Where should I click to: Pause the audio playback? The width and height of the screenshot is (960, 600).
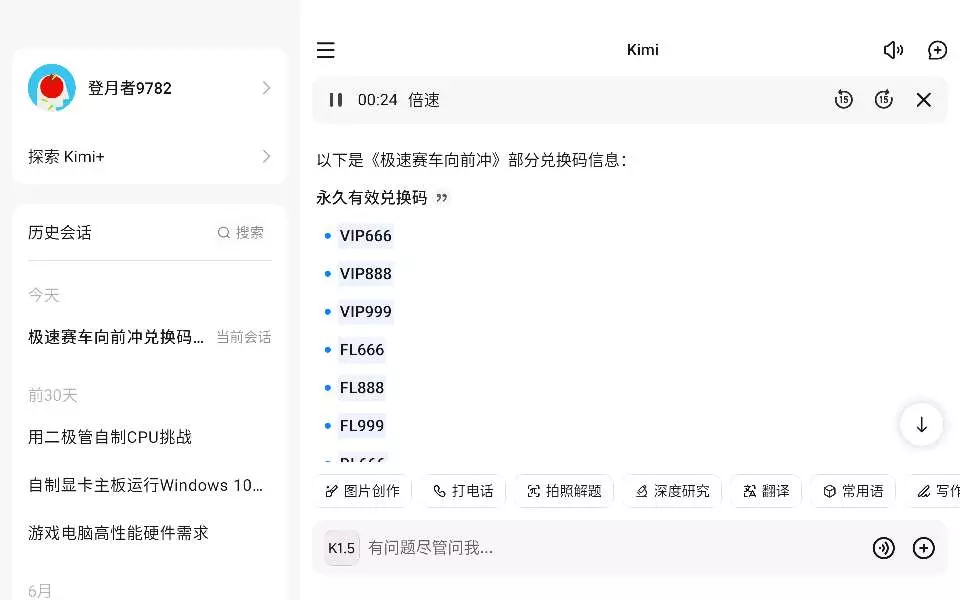[x=336, y=100]
